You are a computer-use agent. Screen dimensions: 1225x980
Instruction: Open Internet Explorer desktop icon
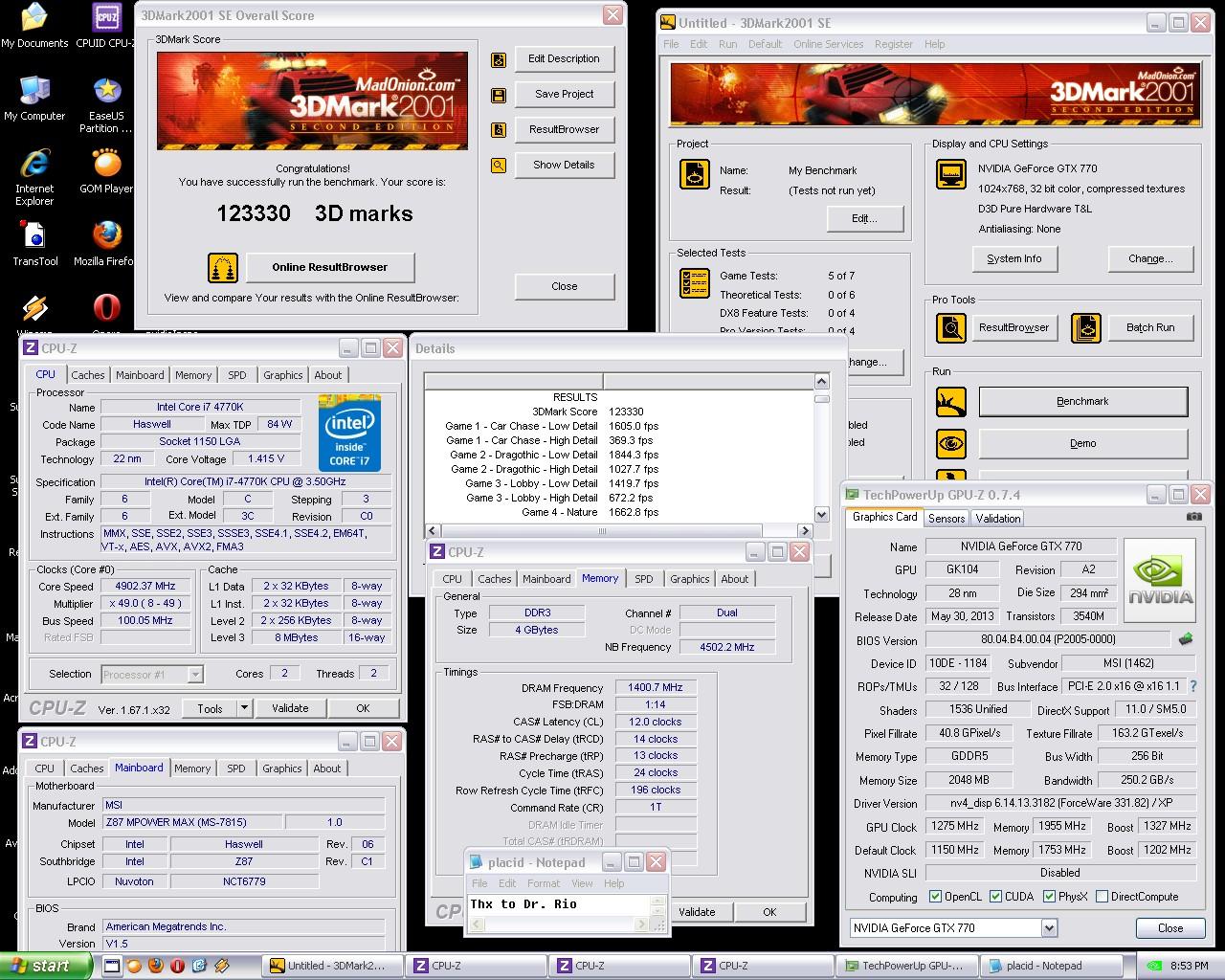[34, 178]
